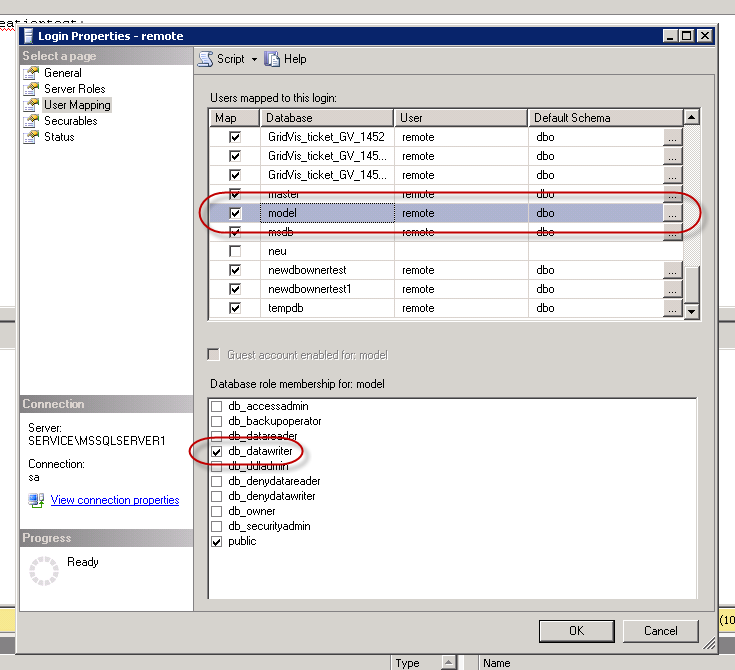Open the Server Roles page

pyautogui.click(x=74, y=89)
